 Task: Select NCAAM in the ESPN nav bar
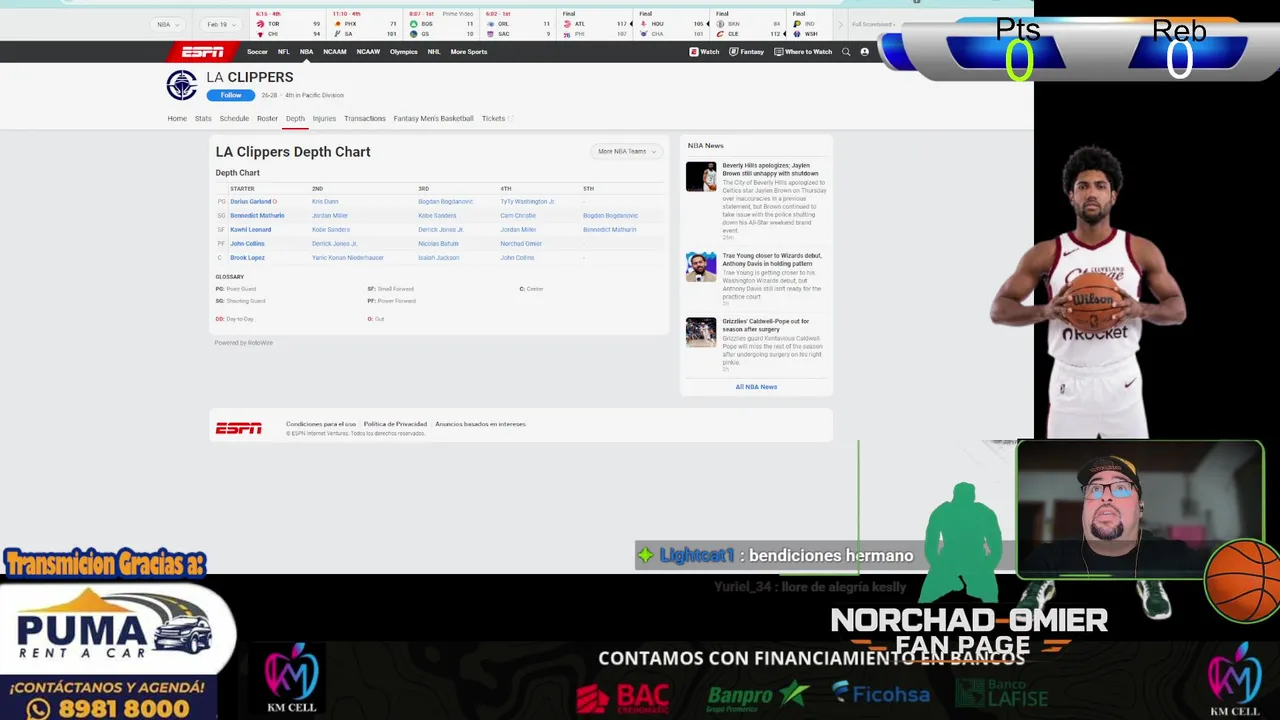[x=335, y=52]
